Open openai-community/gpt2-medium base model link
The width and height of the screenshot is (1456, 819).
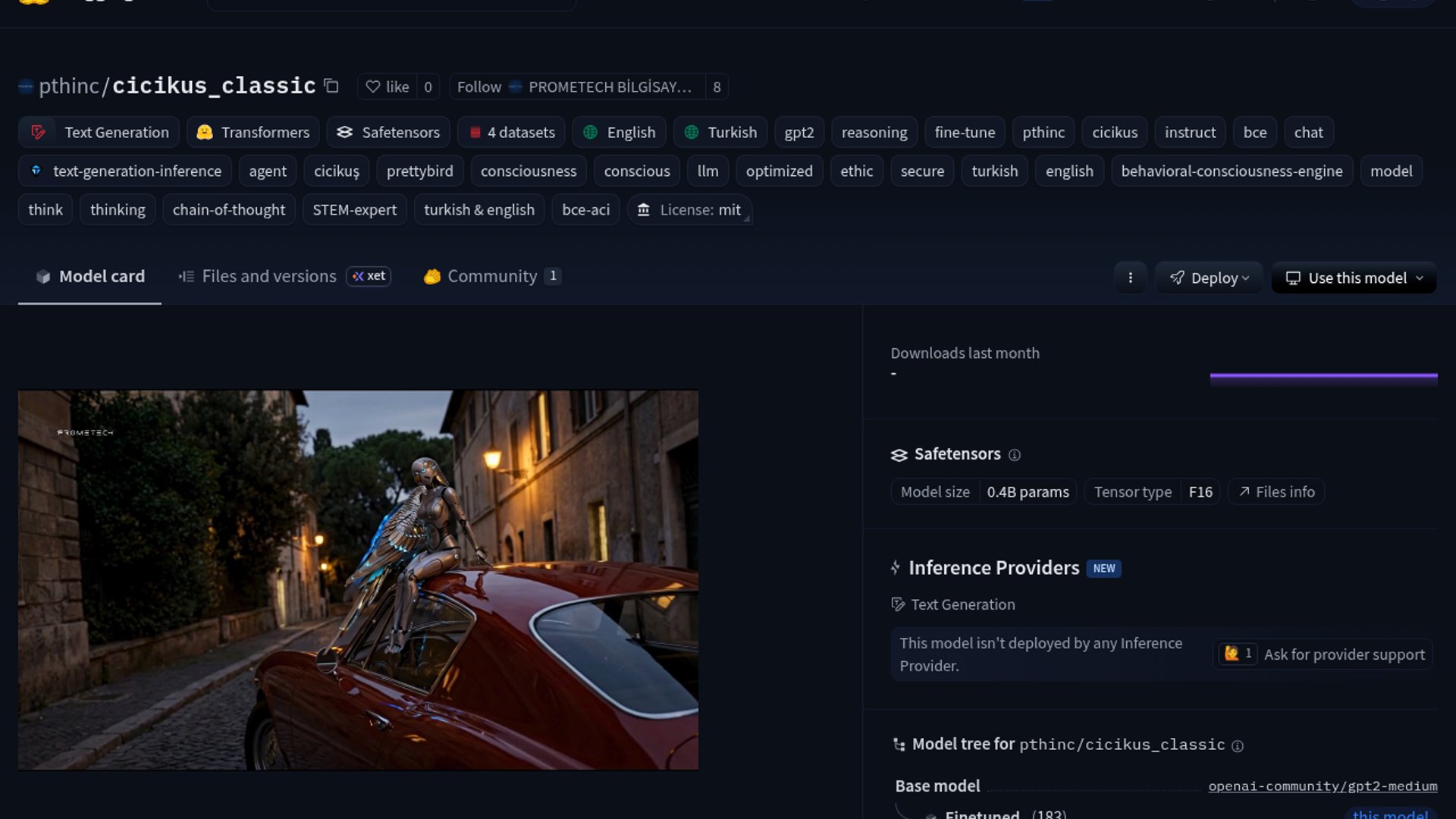click(x=1323, y=786)
